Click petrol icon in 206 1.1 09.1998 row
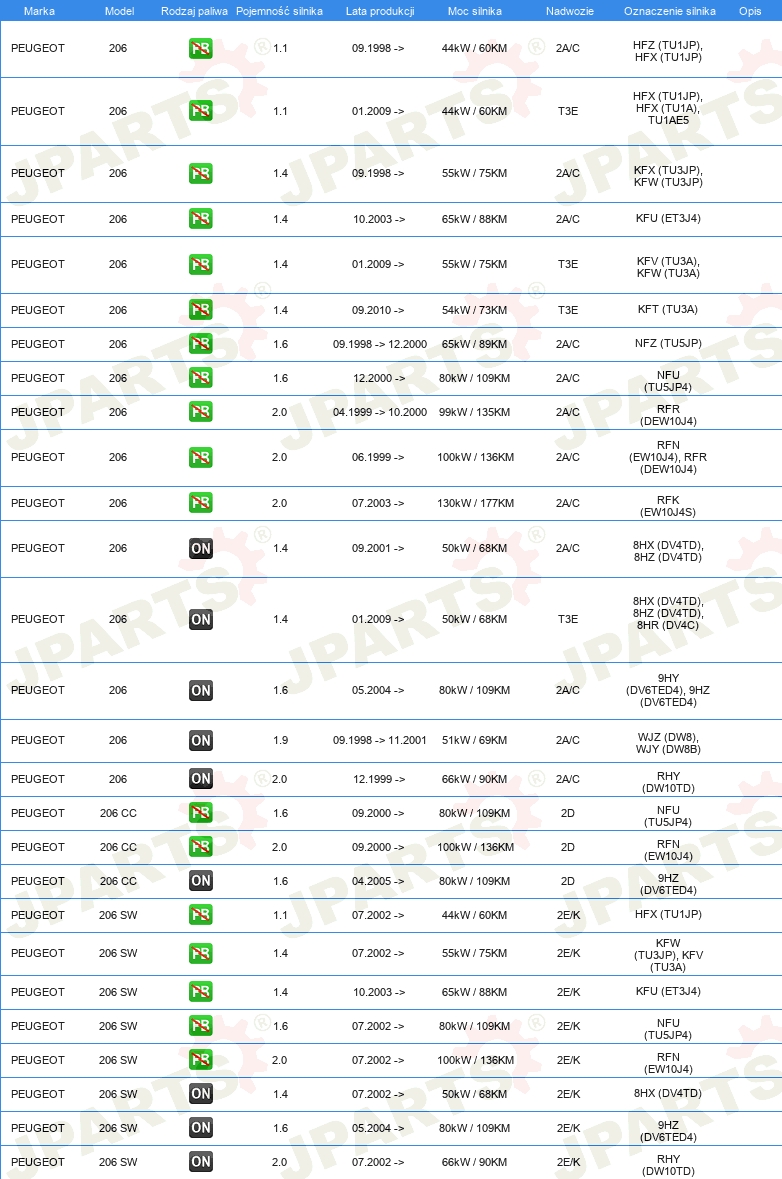The image size is (782, 1179). 201,49
